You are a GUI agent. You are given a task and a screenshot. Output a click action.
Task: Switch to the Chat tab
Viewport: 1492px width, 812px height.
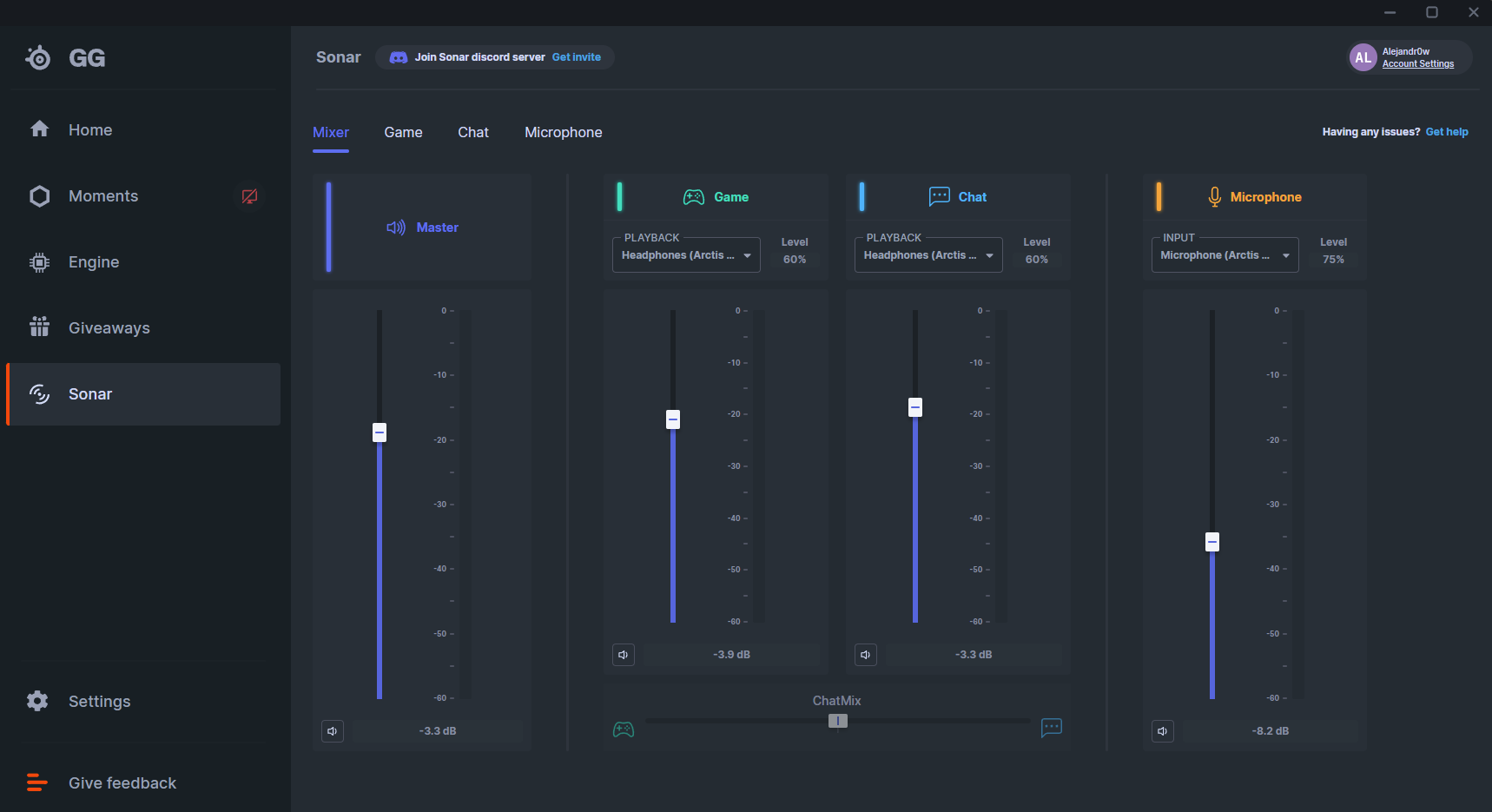tap(473, 132)
